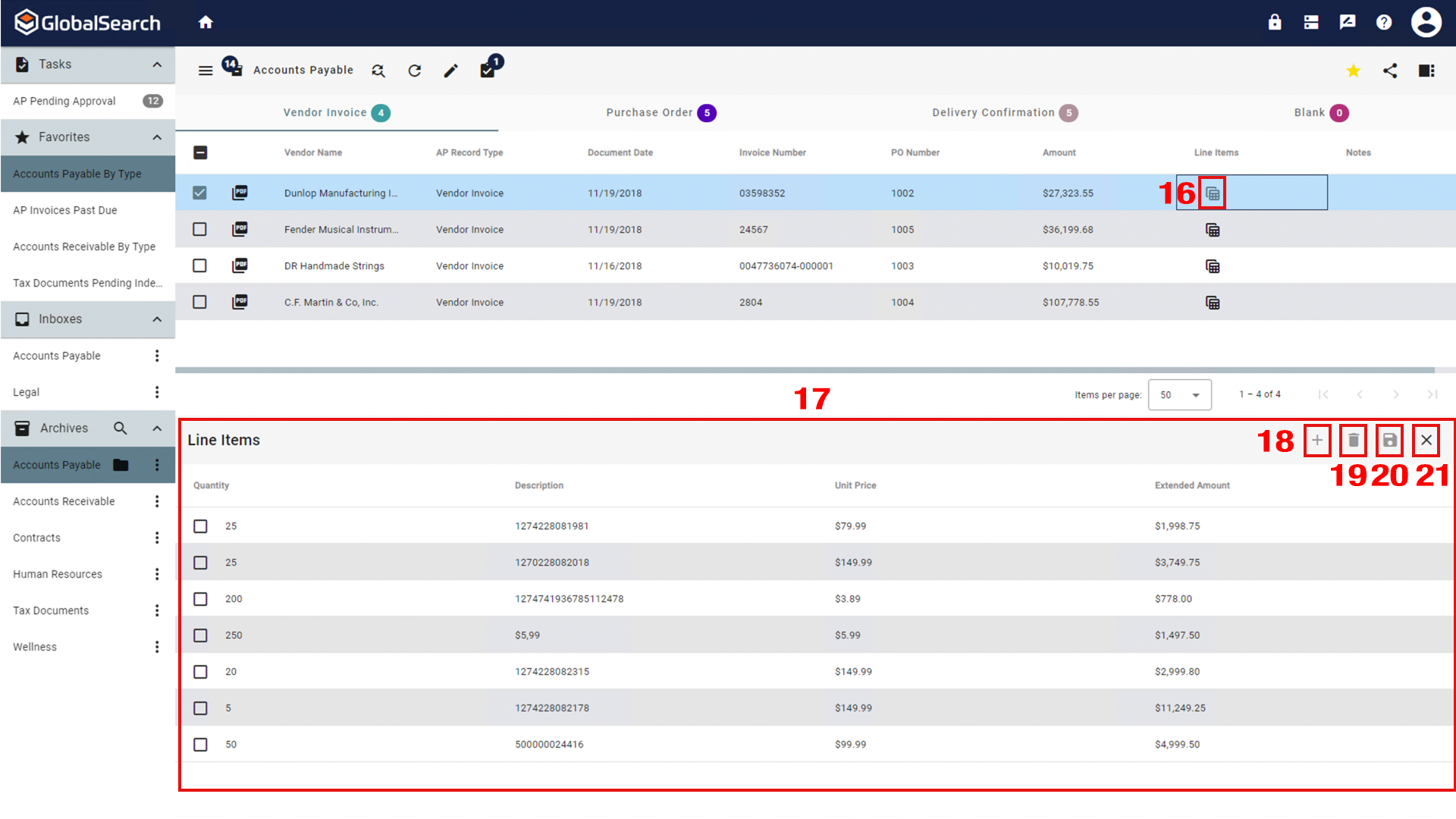Viewport: 1456px width, 819px height.
Task: Click the delete line item trash icon
Action: click(1354, 440)
